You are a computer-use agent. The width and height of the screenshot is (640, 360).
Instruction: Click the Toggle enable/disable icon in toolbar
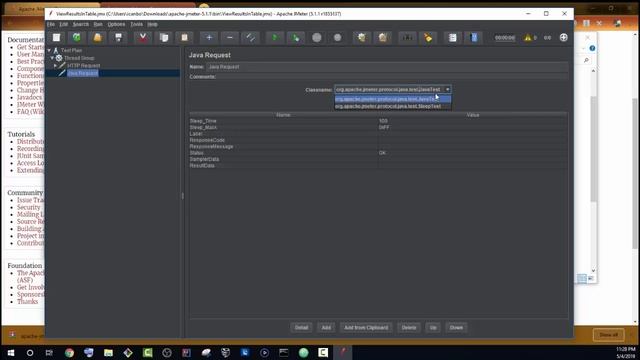tap(251, 38)
